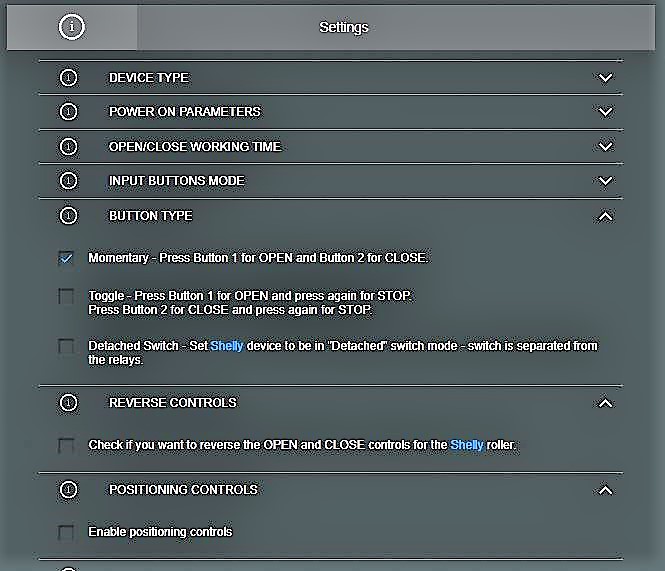Click the info icon in the Settings header
The image size is (665, 571).
pos(72,28)
